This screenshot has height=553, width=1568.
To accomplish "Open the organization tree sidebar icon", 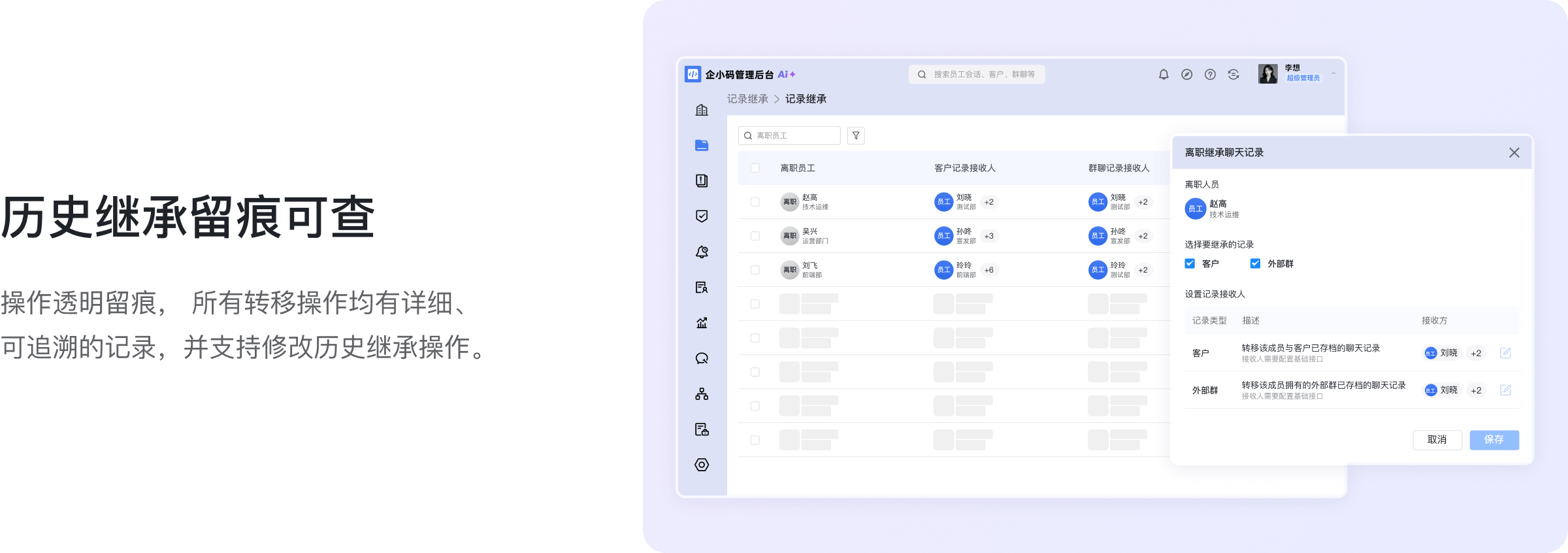I will click(x=702, y=394).
